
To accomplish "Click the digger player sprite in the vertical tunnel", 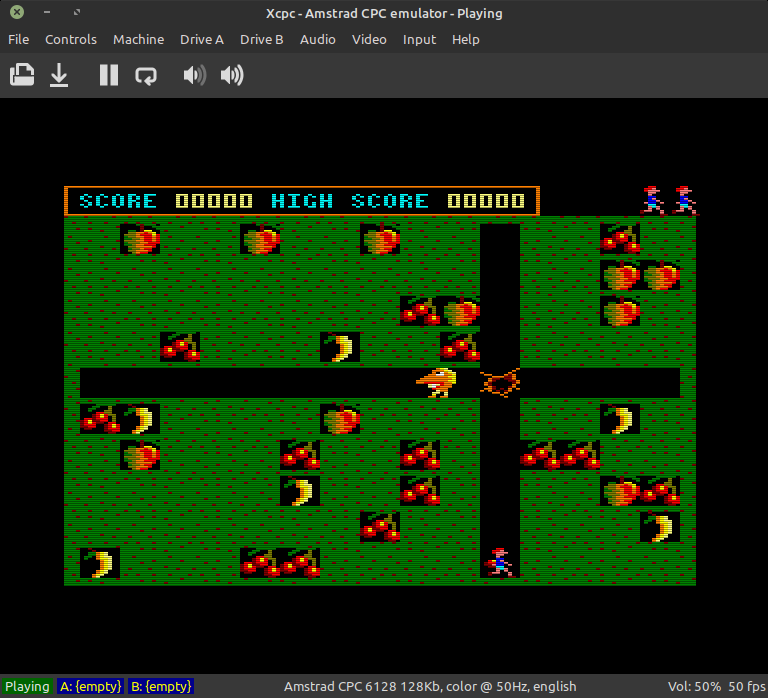I will (500, 562).
